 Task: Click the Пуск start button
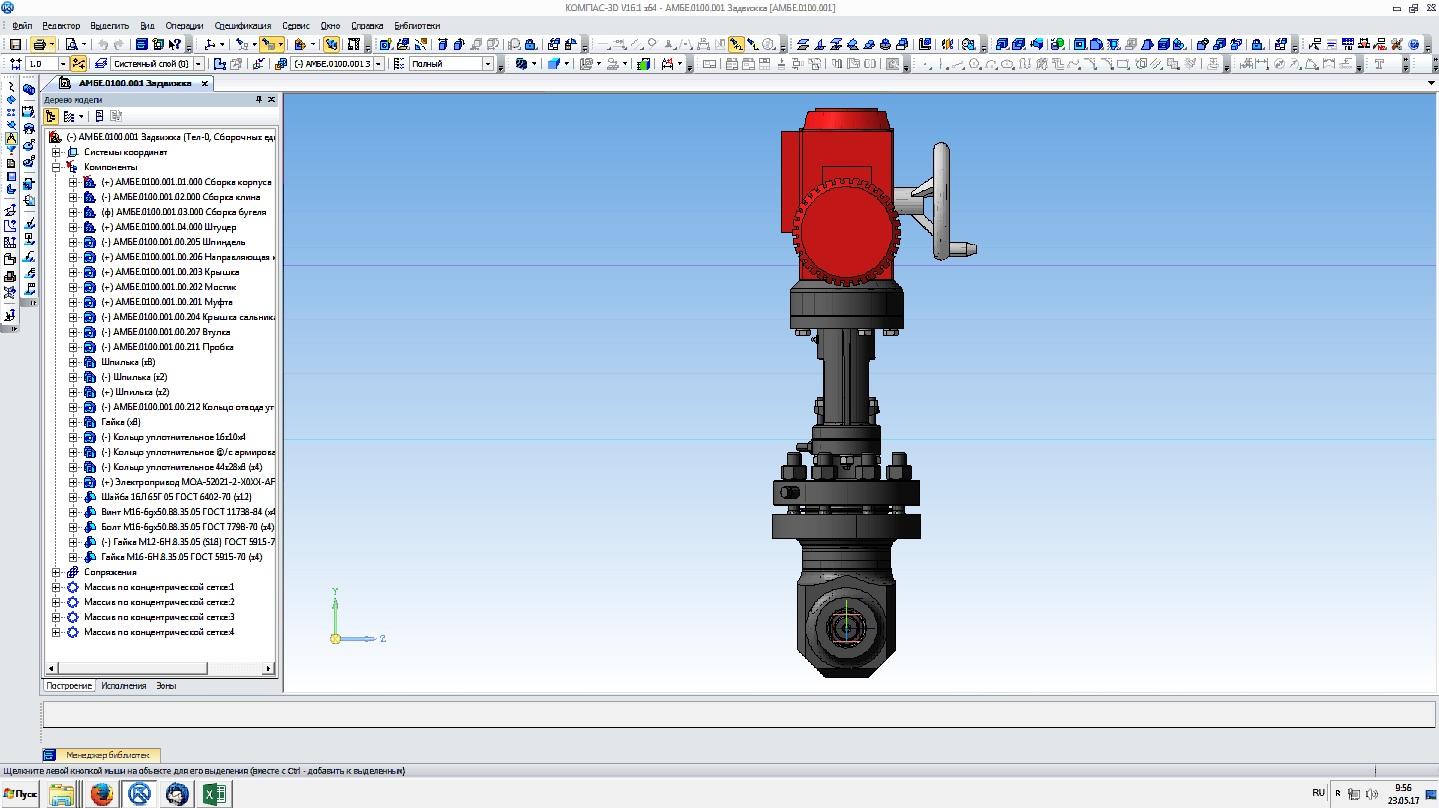coord(20,794)
